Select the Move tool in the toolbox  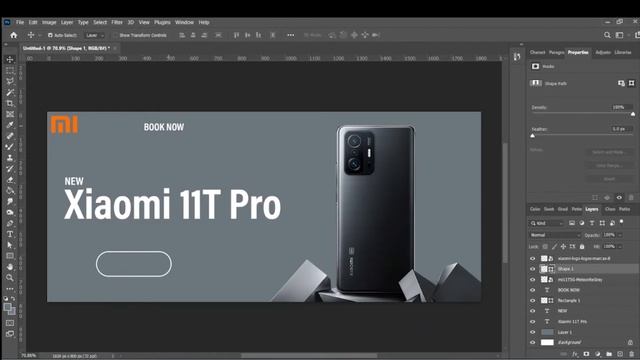pyautogui.click(x=10, y=60)
